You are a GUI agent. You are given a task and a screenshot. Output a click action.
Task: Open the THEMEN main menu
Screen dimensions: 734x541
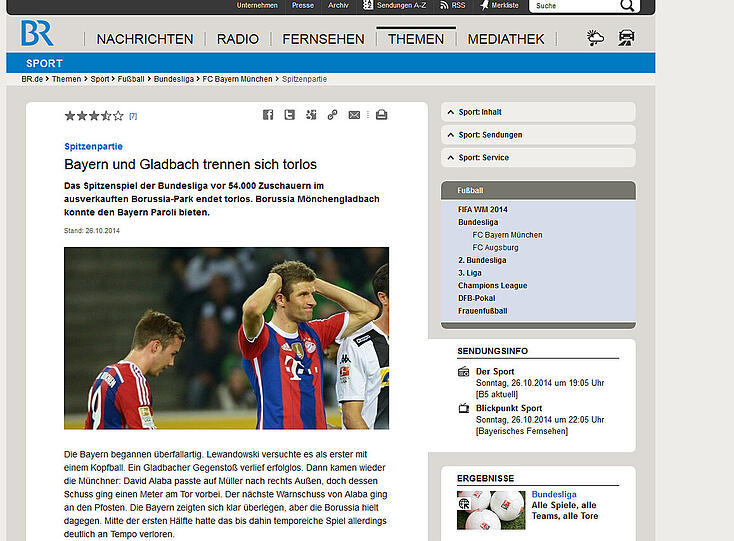416,39
